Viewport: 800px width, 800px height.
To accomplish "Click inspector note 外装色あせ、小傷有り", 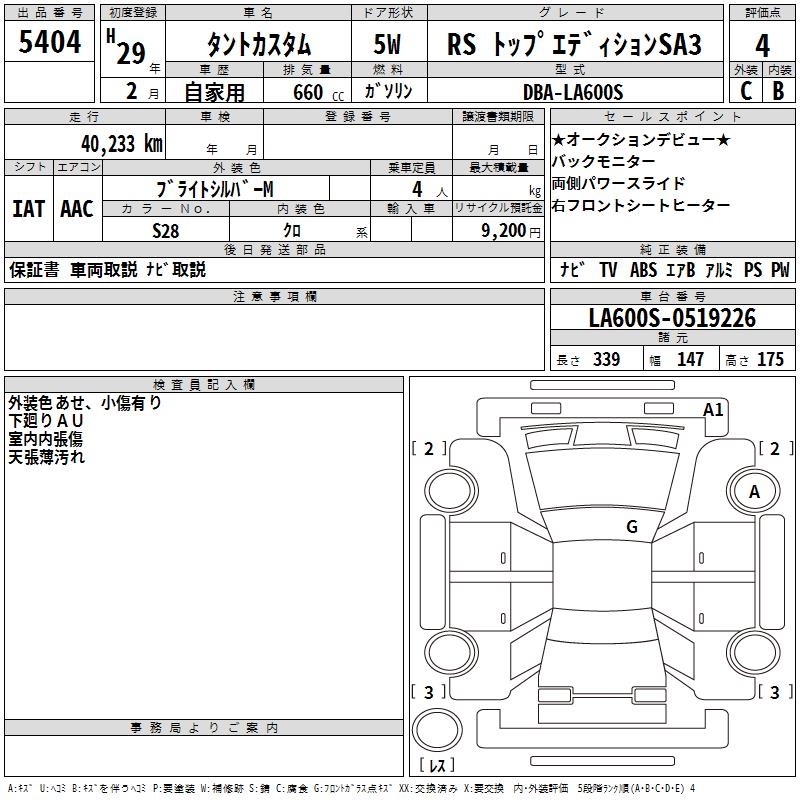I will click(x=85, y=403).
